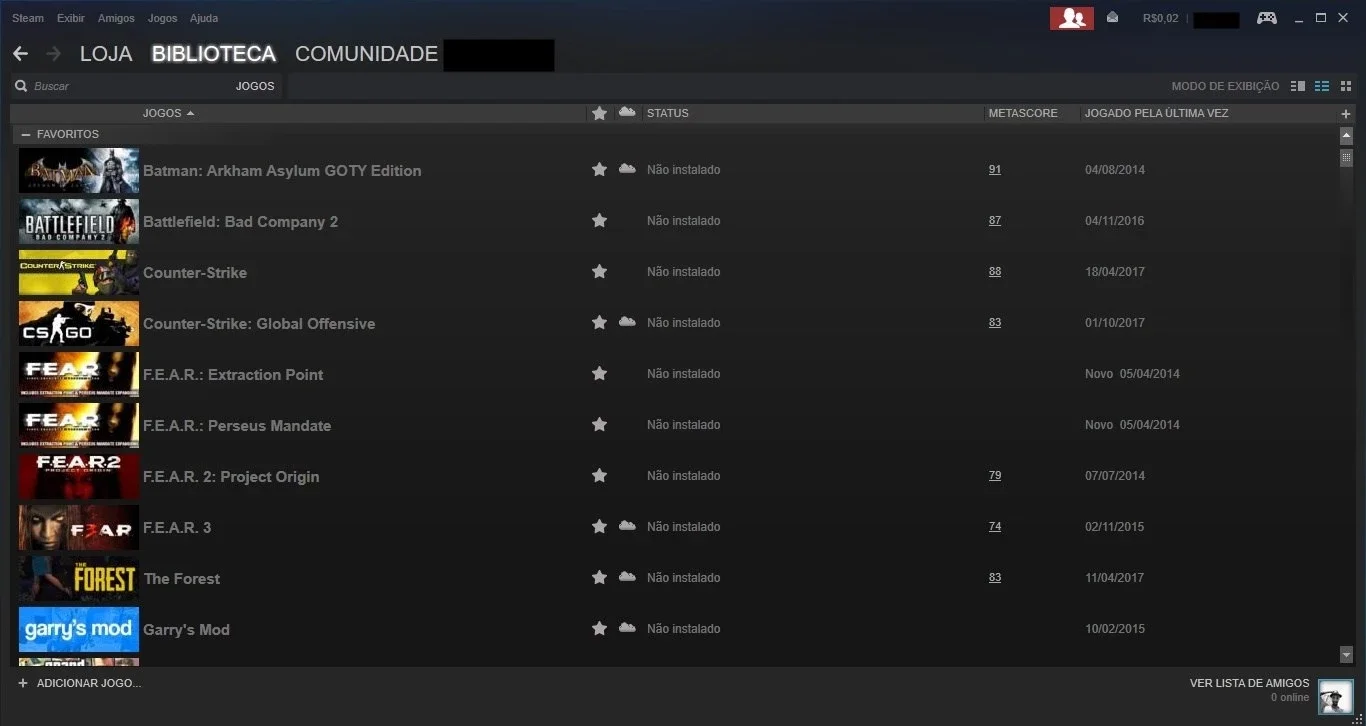Go to the COMUNIDADE tab
Image resolution: width=1366 pixels, height=726 pixels.
click(x=366, y=54)
